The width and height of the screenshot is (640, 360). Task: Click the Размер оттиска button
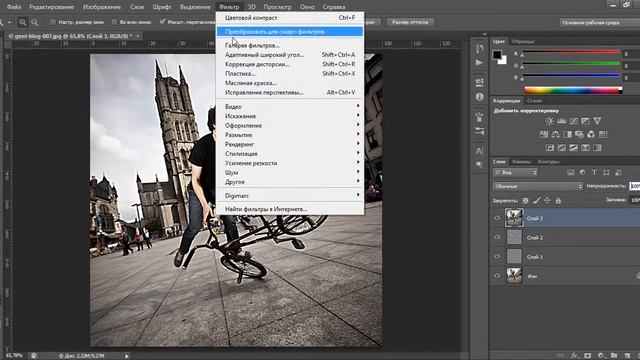[410, 22]
